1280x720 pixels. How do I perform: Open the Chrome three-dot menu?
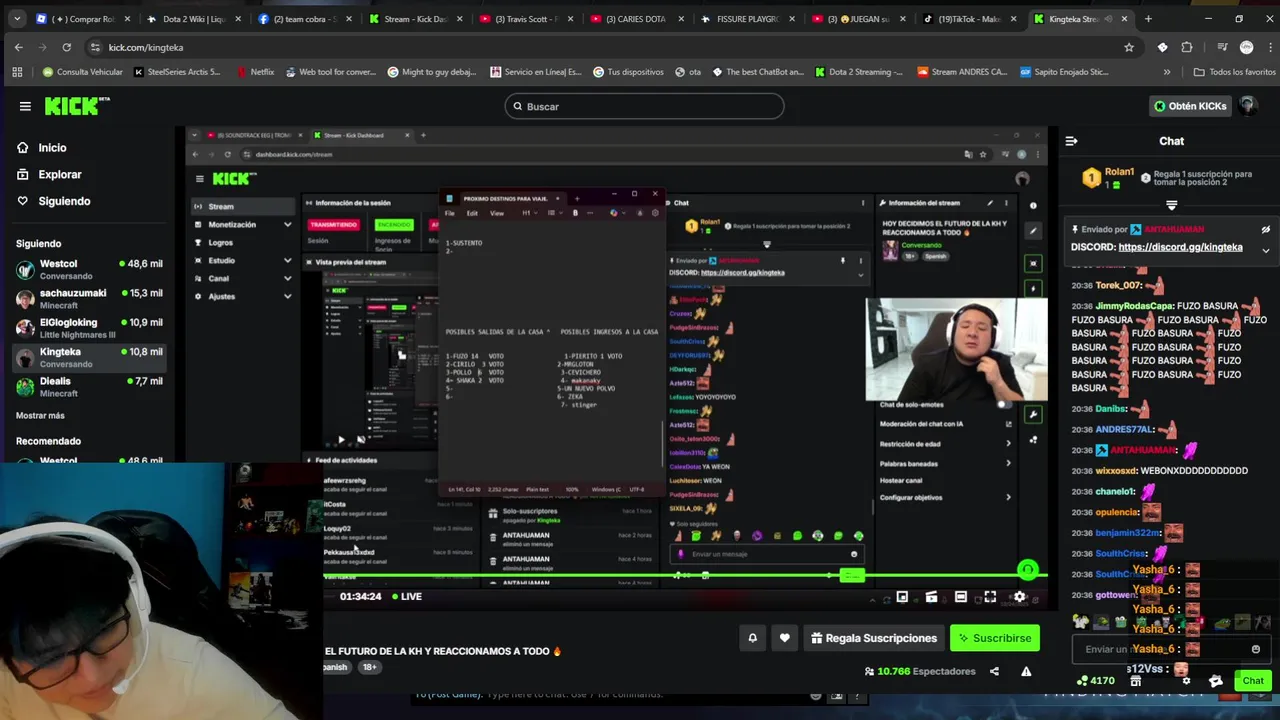coord(1268,47)
